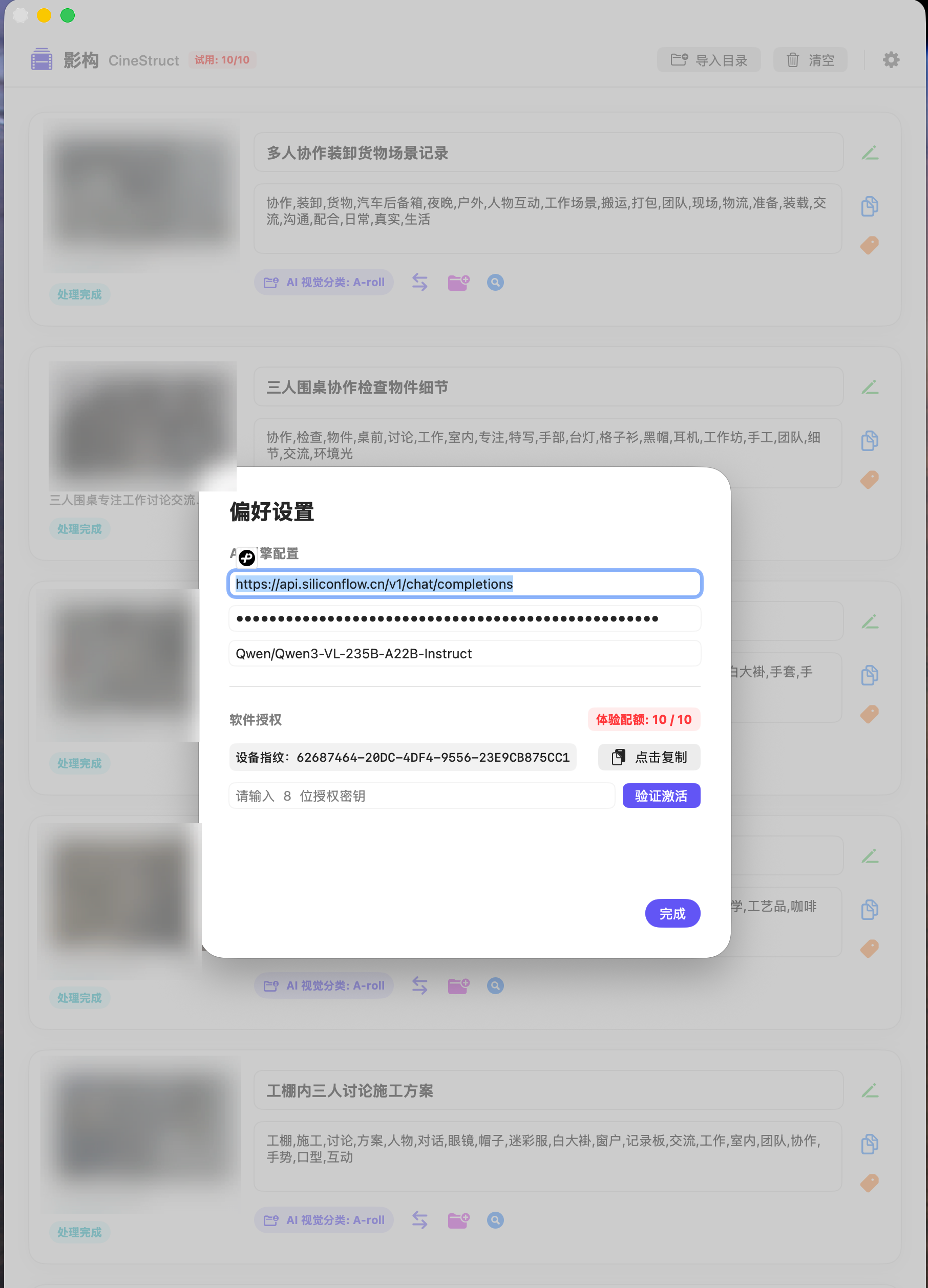Click the Qwen model name field
The height and width of the screenshot is (1288, 928).
(465, 654)
